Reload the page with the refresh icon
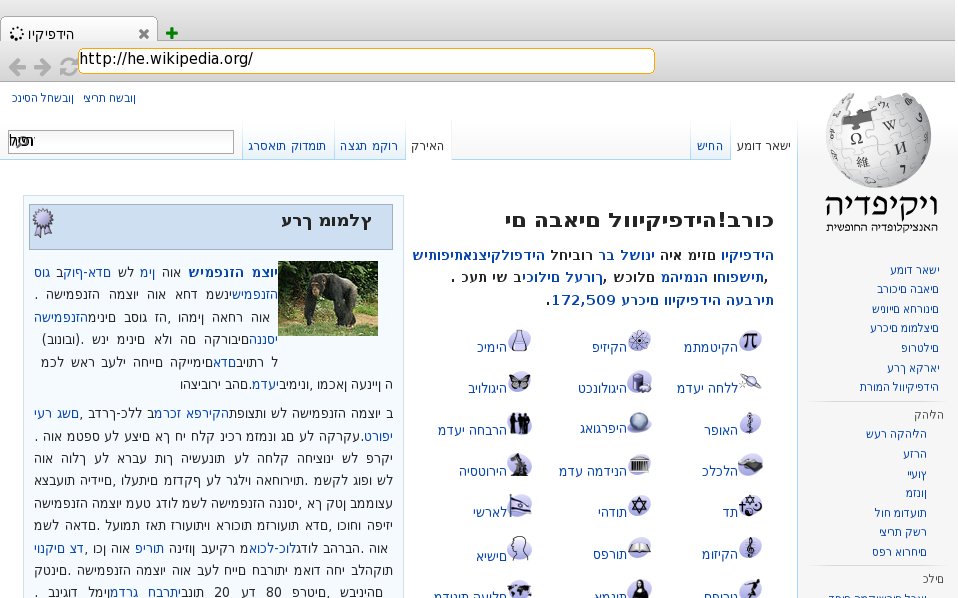The width and height of the screenshot is (958, 598). point(68,67)
